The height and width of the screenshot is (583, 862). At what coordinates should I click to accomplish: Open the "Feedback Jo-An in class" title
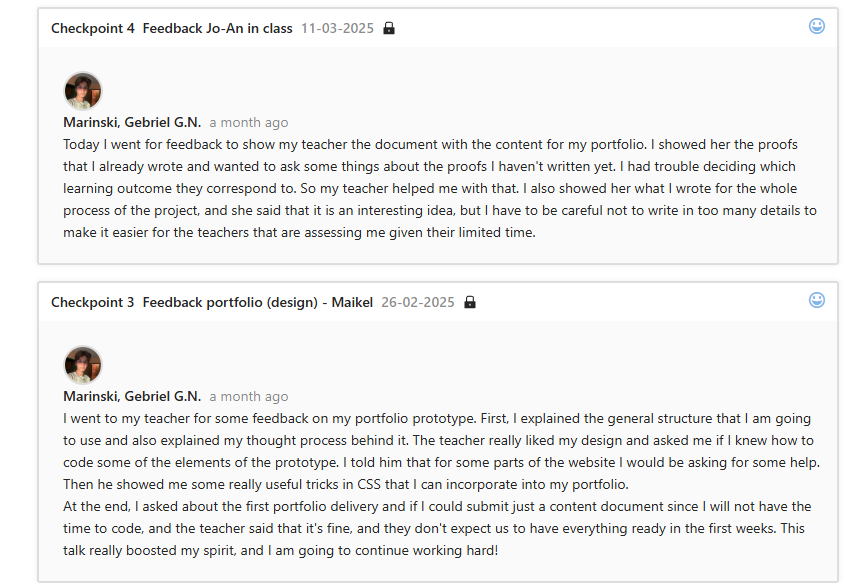point(217,28)
